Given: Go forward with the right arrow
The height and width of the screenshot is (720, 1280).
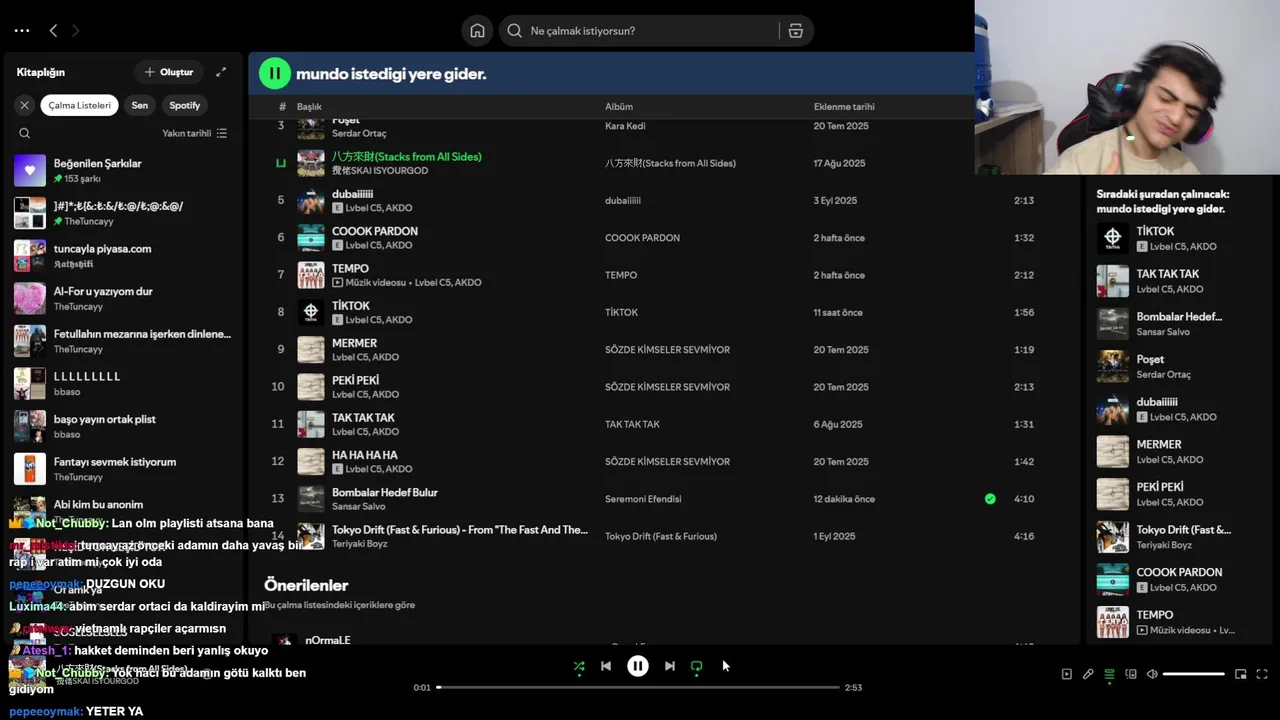Looking at the screenshot, I should tap(75, 31).
